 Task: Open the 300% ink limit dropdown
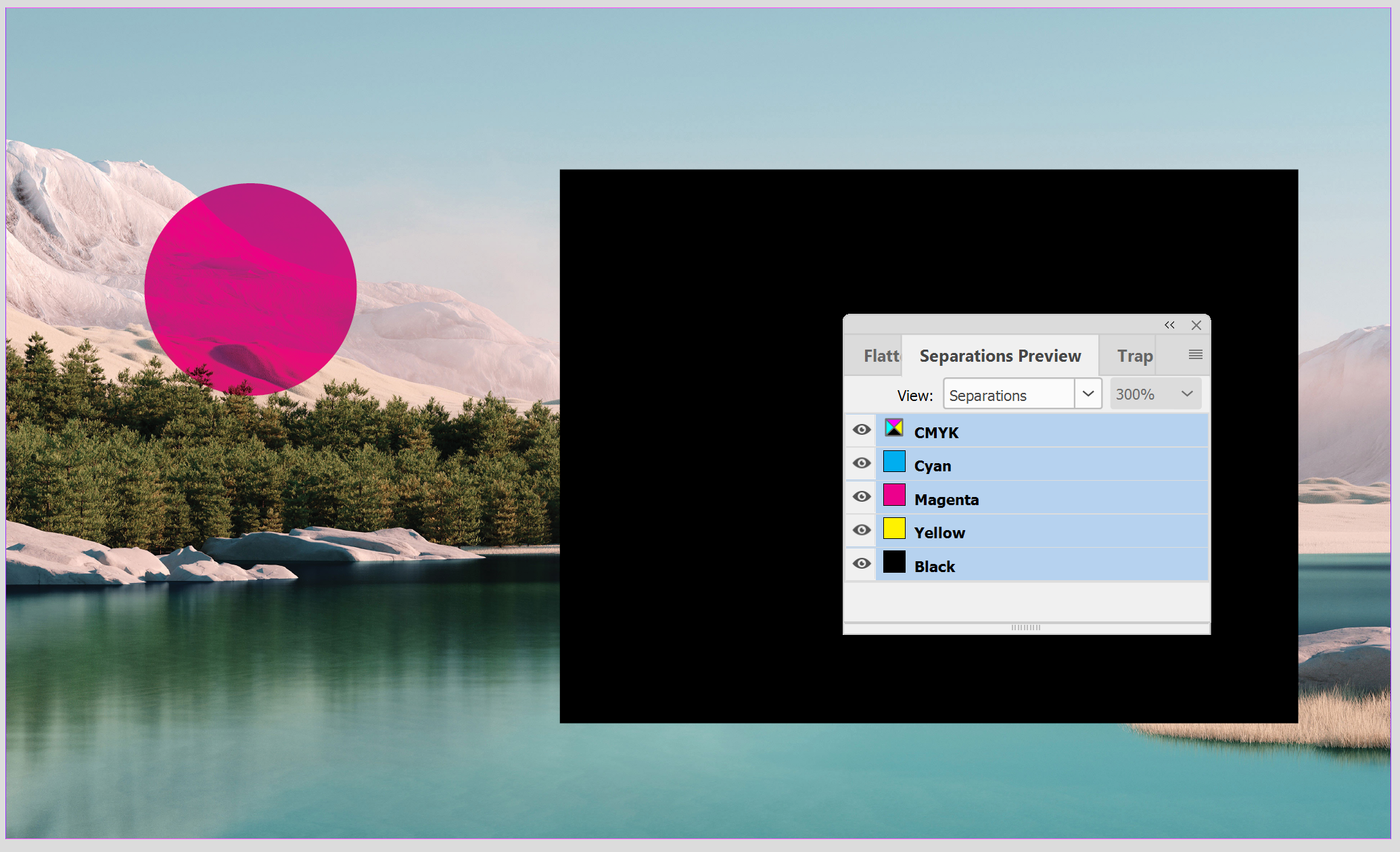(1155, 394)
